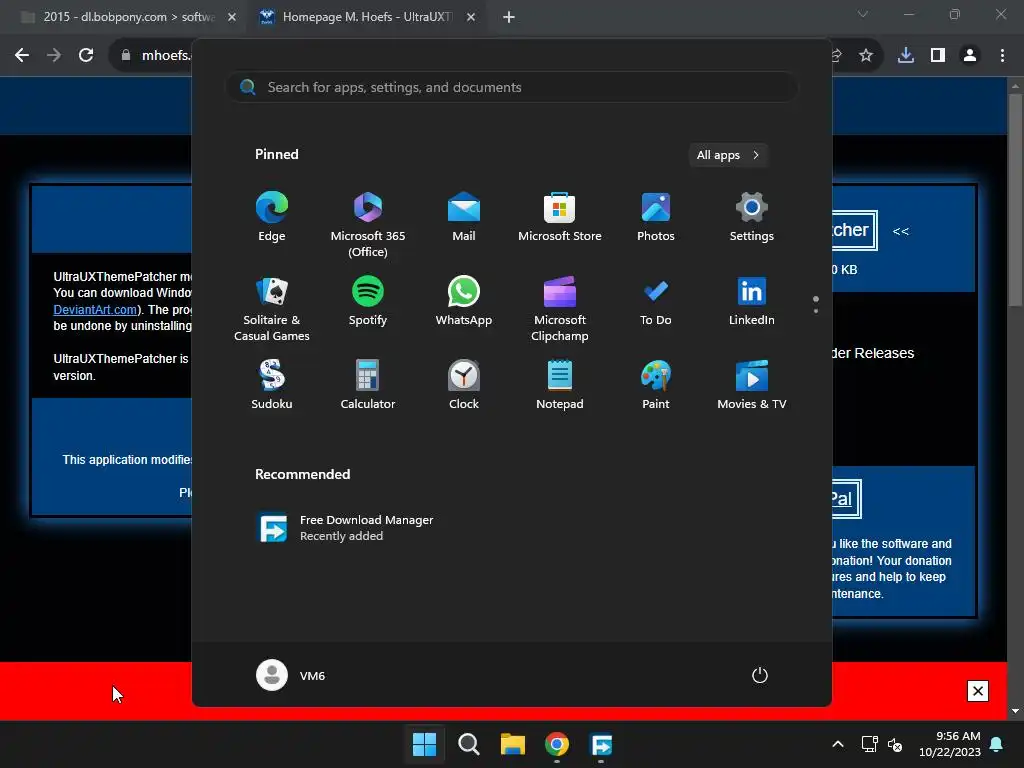This screenshot has height=768, width=1024.
Task: Open the VM6 user account menu
Action: click(x=291, y=675)
